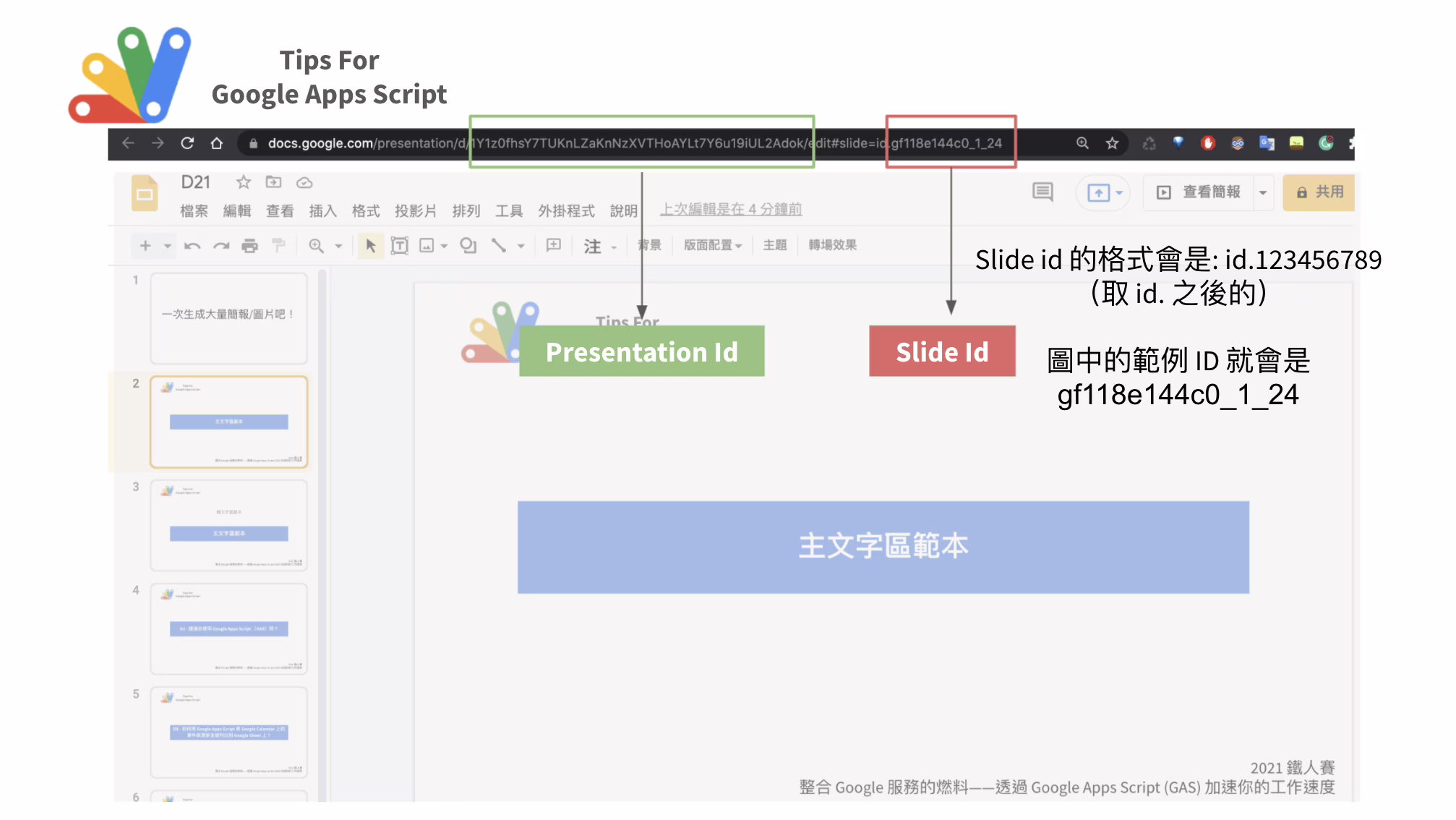Open comment history with the speech bubble icon

pyautogui.click(x=1042, y=192)
